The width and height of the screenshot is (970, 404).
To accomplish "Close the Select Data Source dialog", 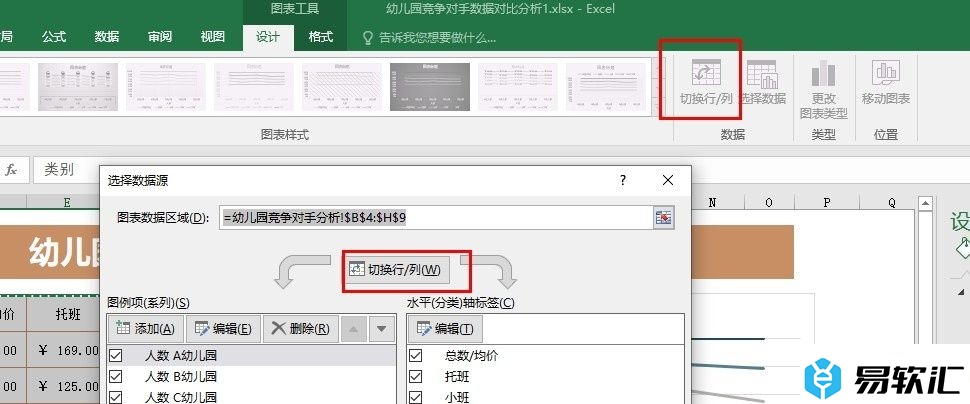I will click(x=667, y=181).
